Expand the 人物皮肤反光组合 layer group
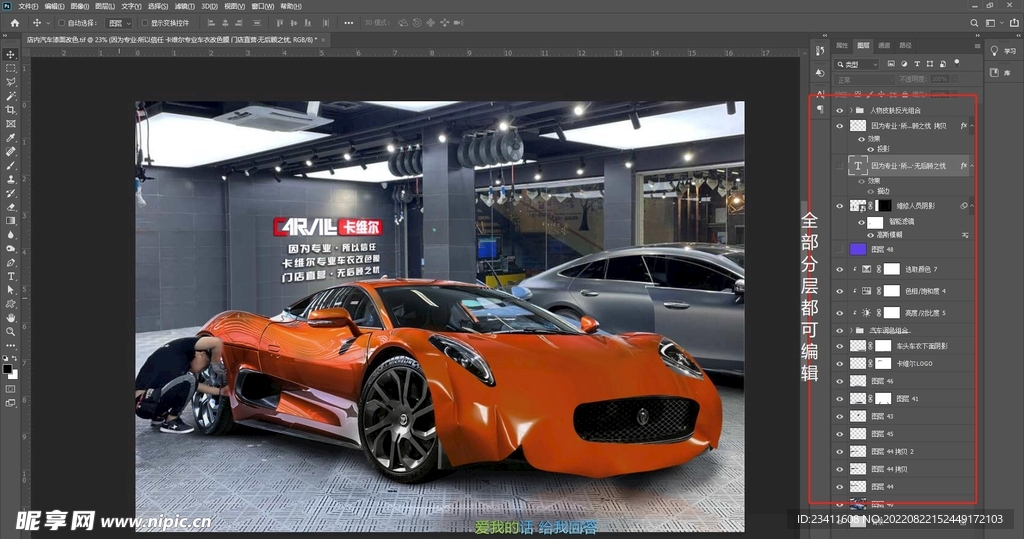The height and width of the screenshot is (539, 1024). pos(851,110)
